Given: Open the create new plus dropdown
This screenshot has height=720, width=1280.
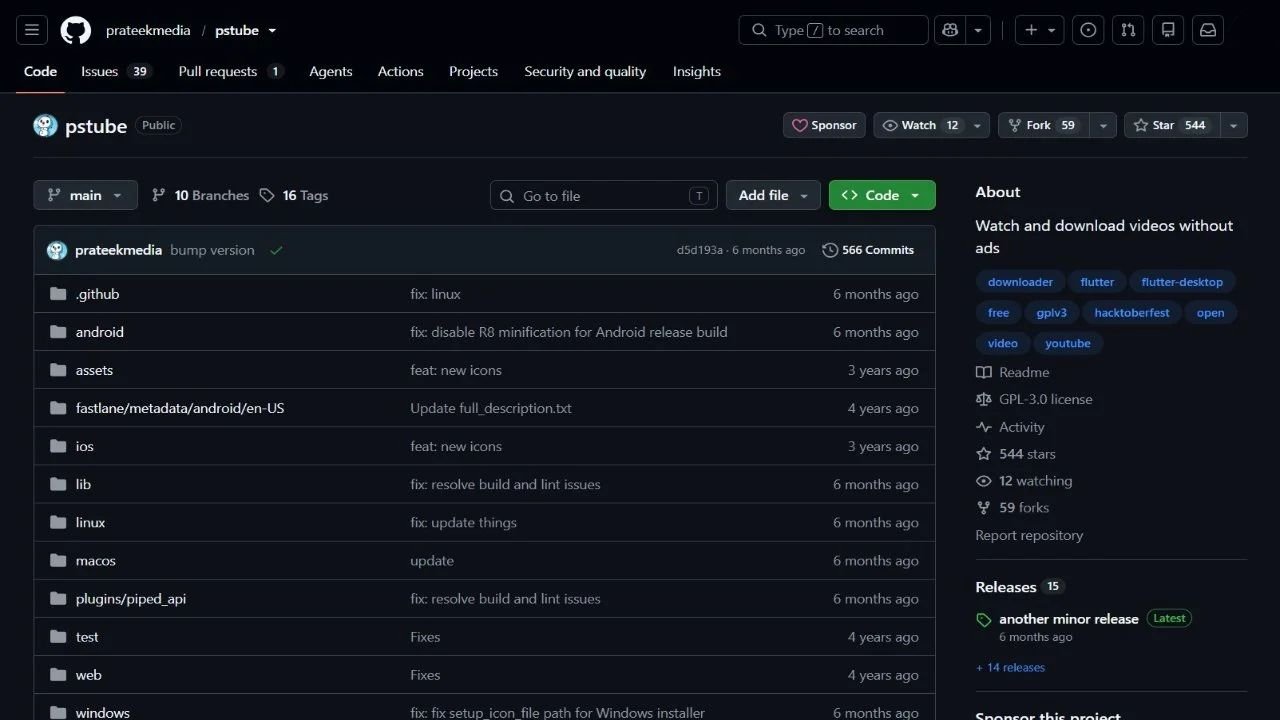Looking at the screenshot, I should (1040, 30).
